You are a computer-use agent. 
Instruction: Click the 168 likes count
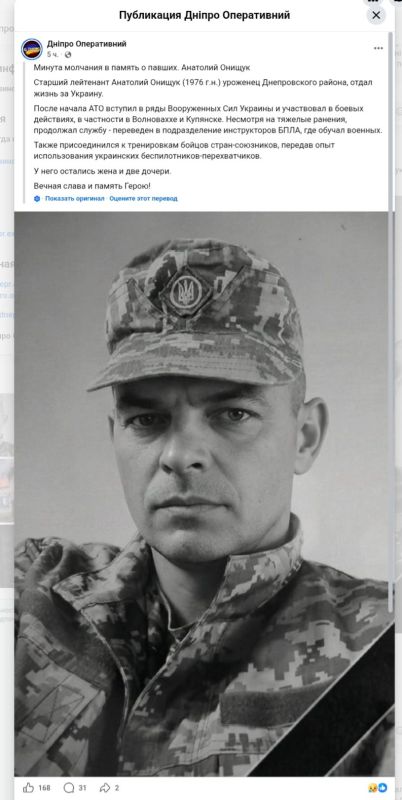click(44, 788)
